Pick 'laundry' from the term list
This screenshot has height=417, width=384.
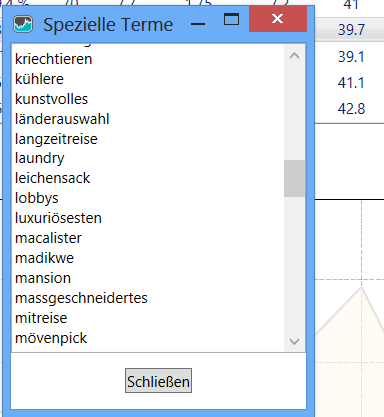[x=40, y=158]
